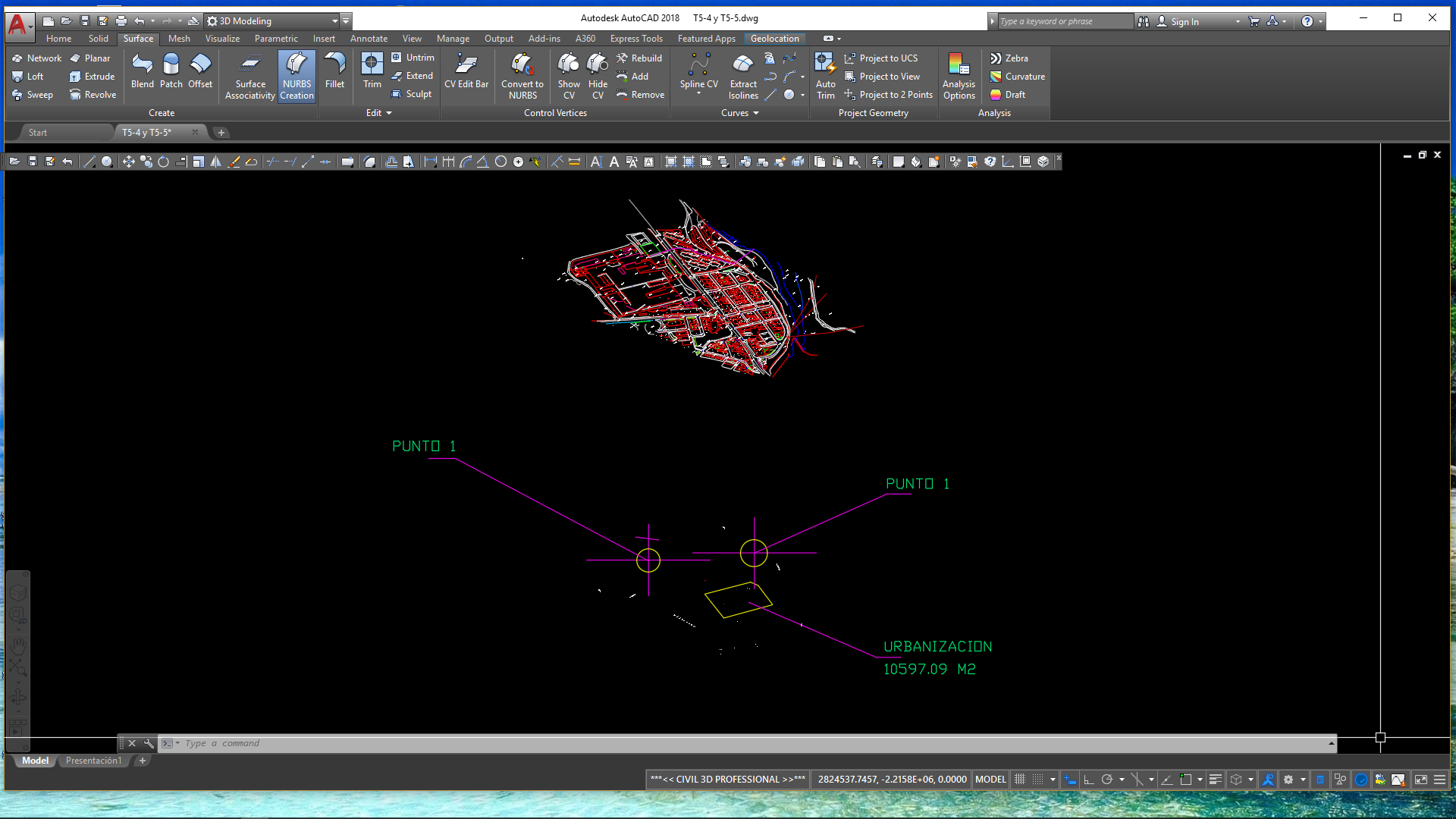Viewport: 1456px width, 819px height.
Task: Toggle grid display in the status bar
Action: pyautogui.click(x=1019, y=780)
